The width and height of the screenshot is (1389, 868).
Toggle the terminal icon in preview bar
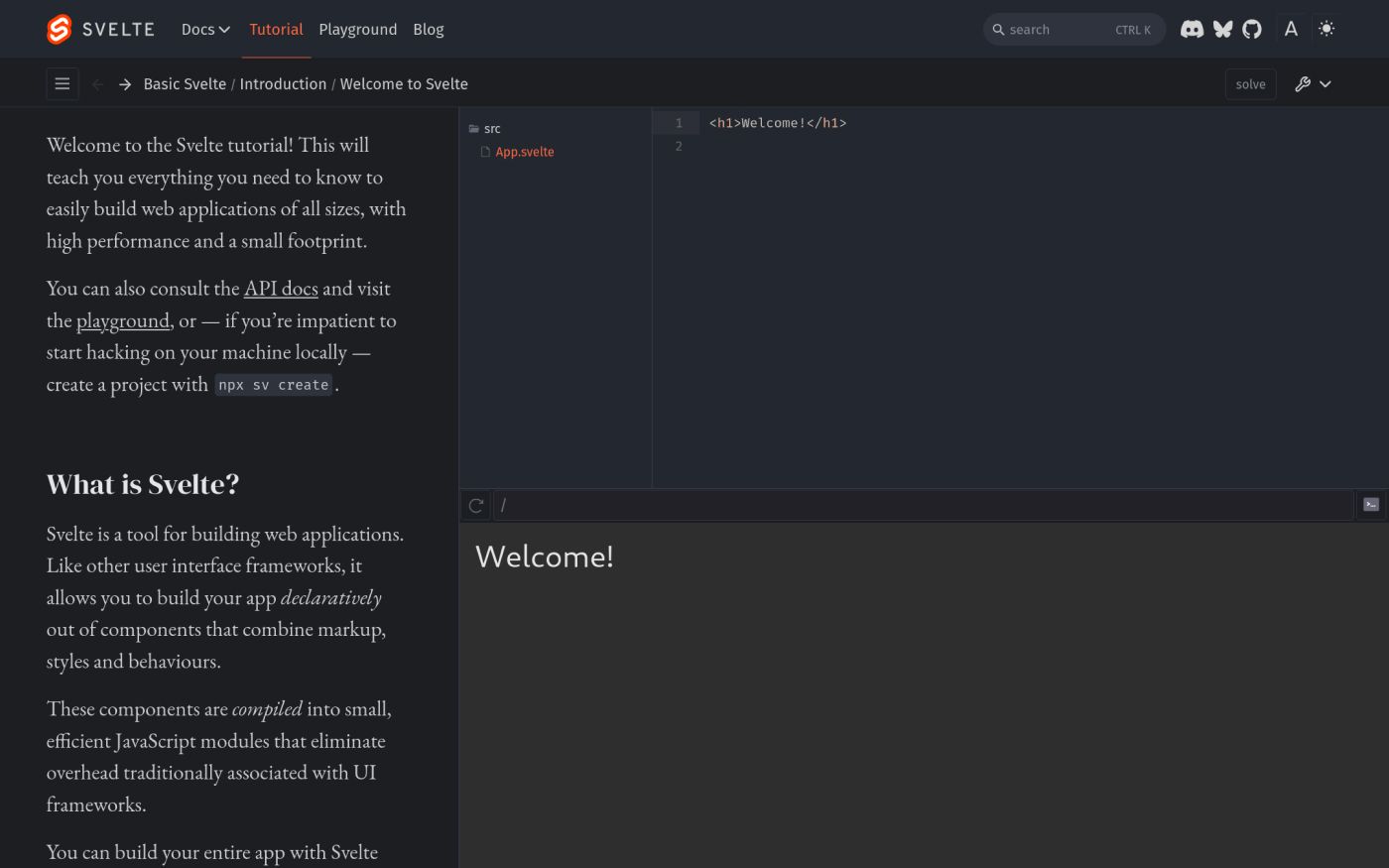click(x=1371, y=505)
